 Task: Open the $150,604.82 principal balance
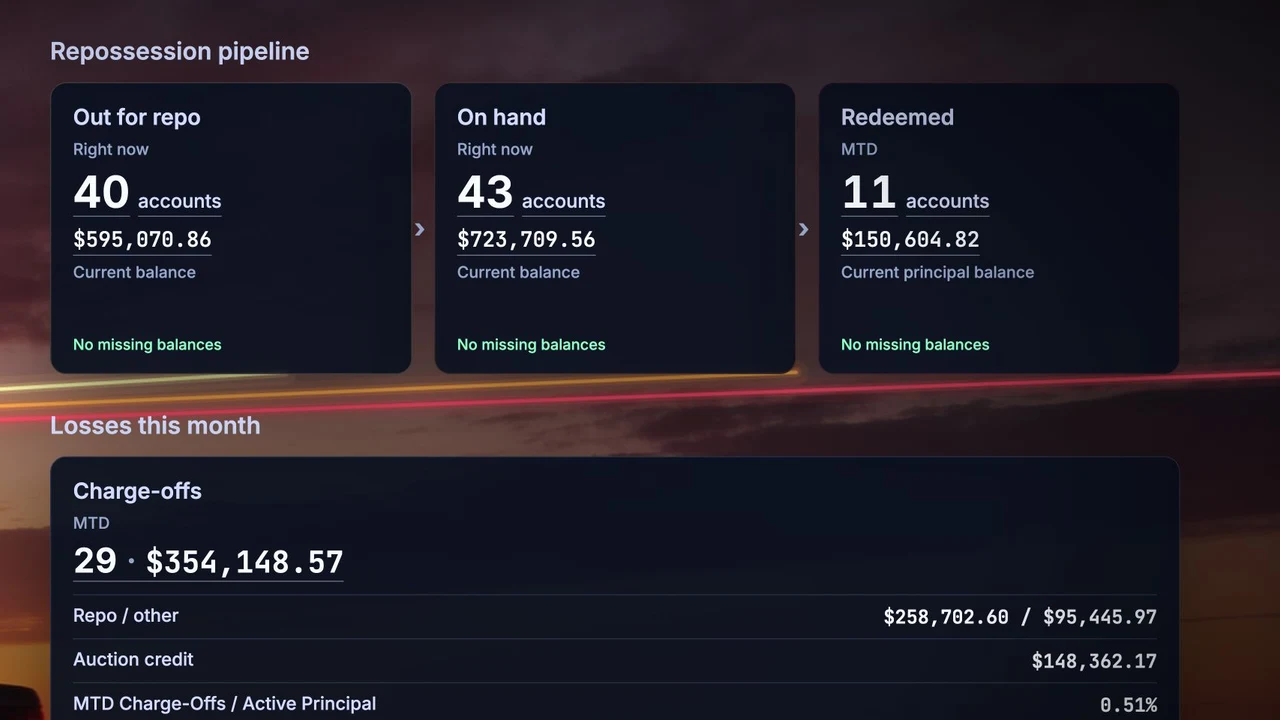[910, 240]
